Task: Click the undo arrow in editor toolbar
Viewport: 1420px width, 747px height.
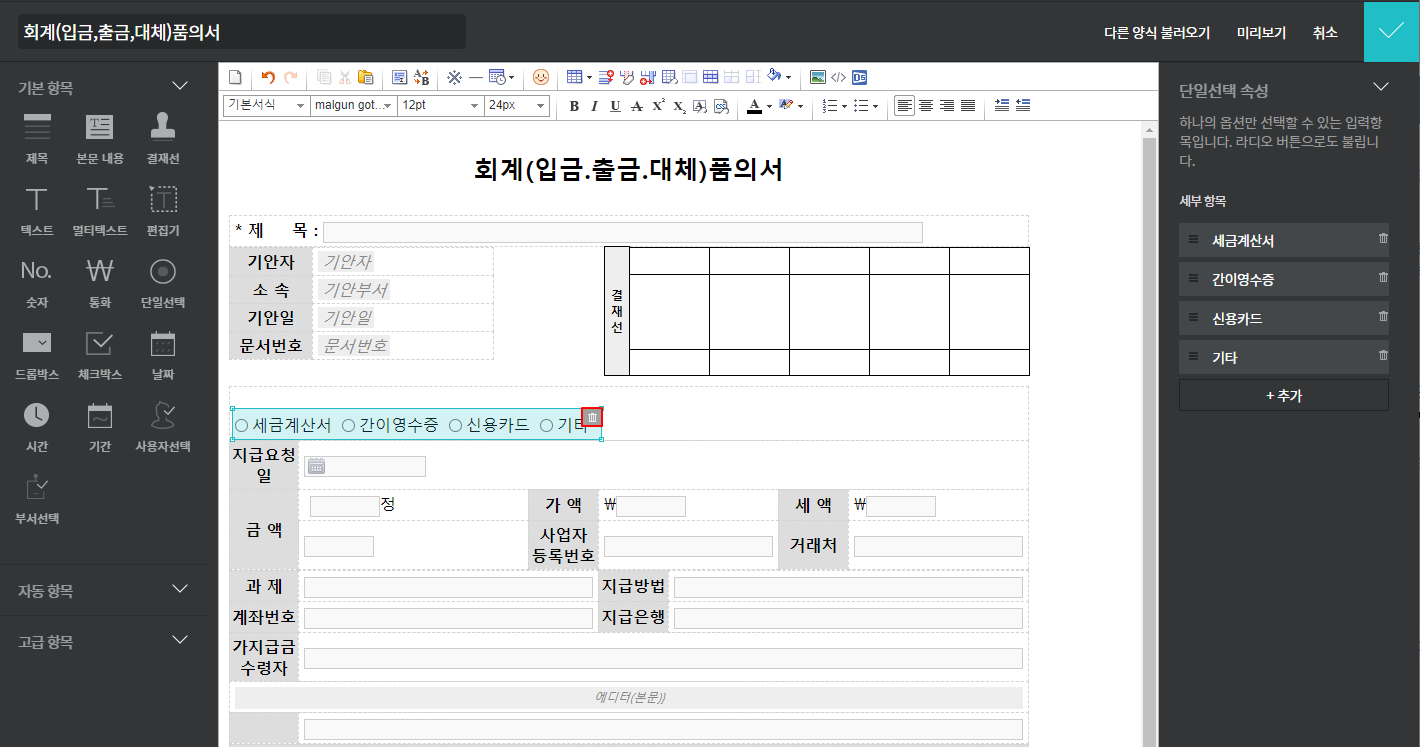Action: point(267,77)
